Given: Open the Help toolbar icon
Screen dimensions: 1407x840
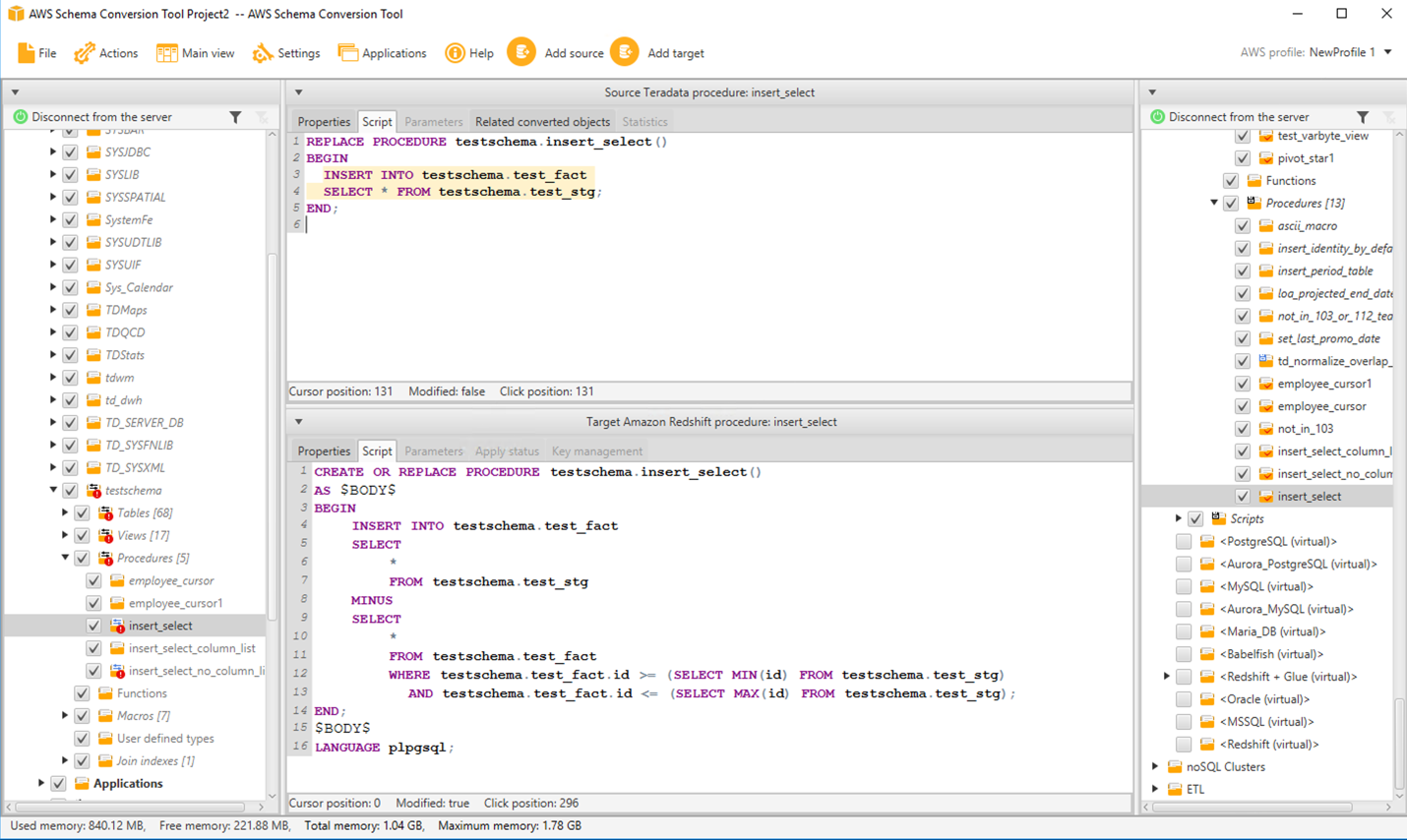Looking at the screenshot, I should (455, 53).
